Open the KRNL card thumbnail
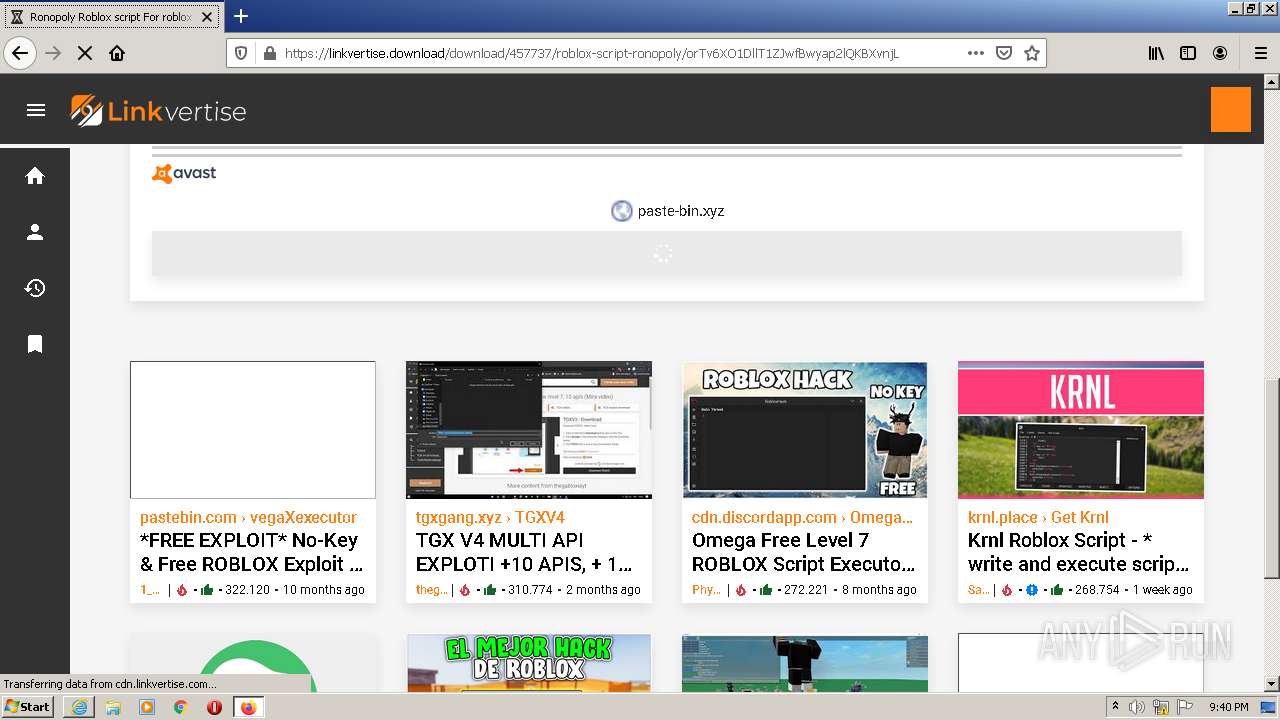 tap(1081, 430)
